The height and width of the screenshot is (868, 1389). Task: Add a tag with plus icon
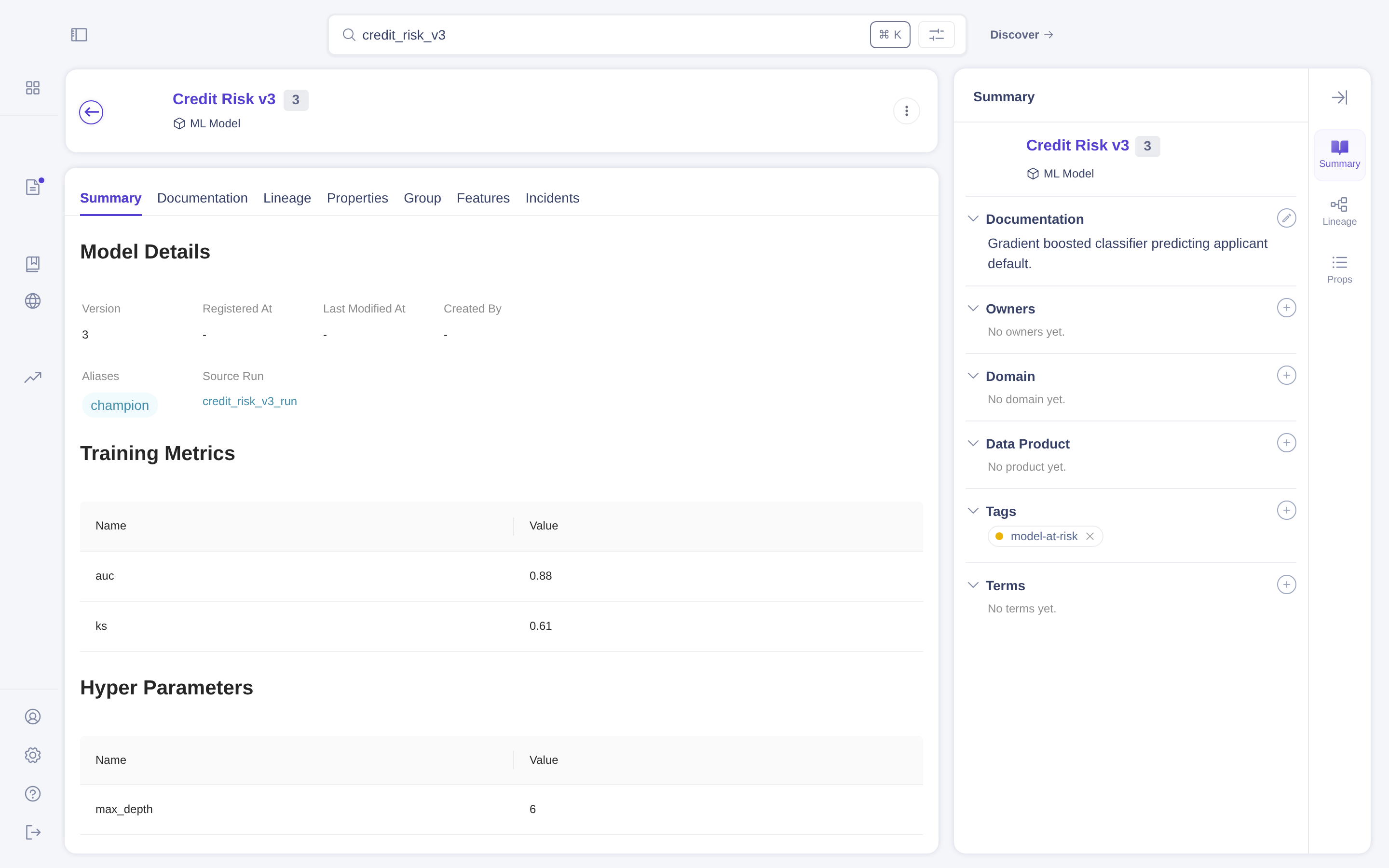click(x=1286, y=510)
